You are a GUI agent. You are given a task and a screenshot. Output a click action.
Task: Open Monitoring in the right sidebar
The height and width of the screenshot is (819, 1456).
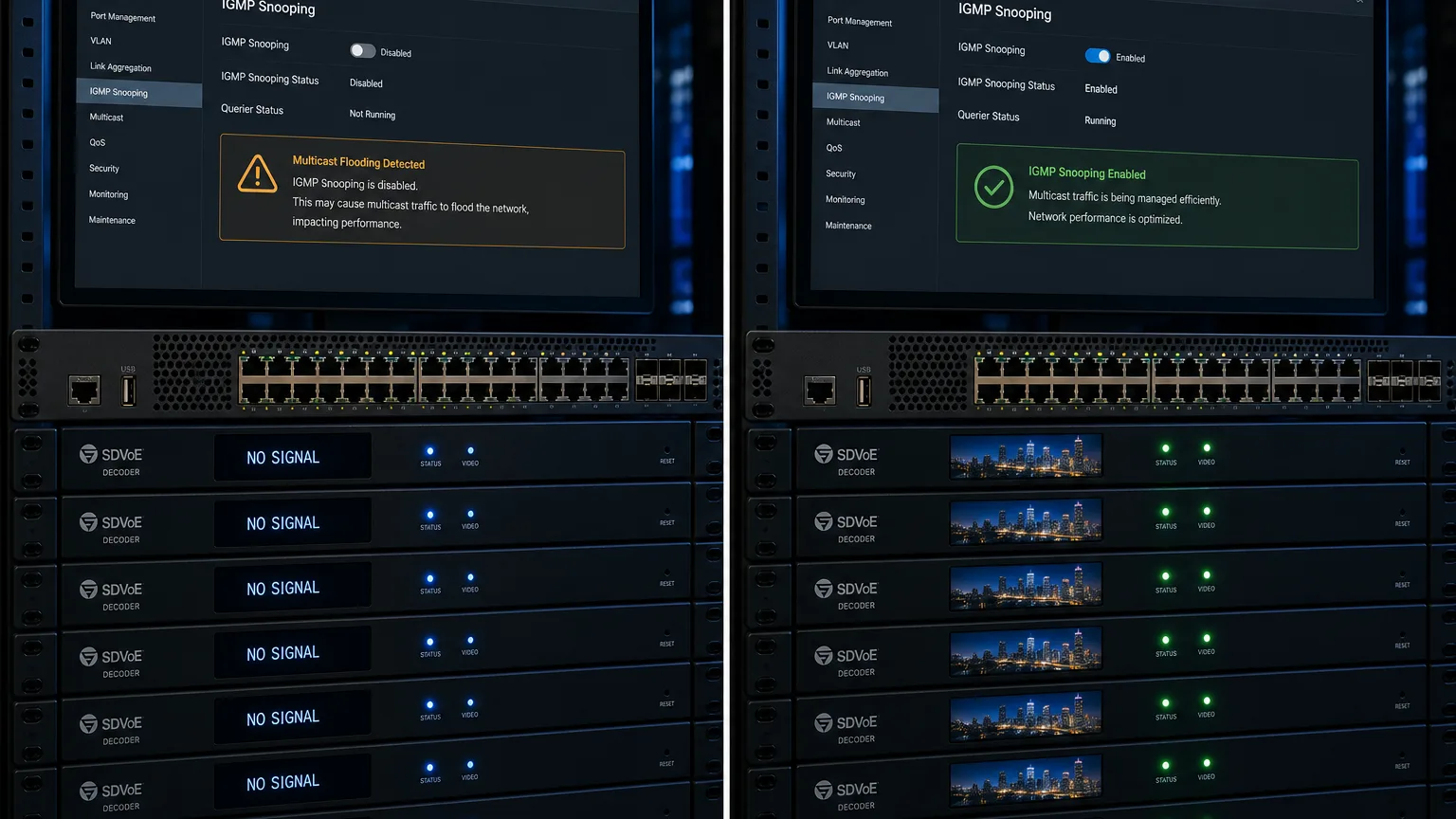845,199
